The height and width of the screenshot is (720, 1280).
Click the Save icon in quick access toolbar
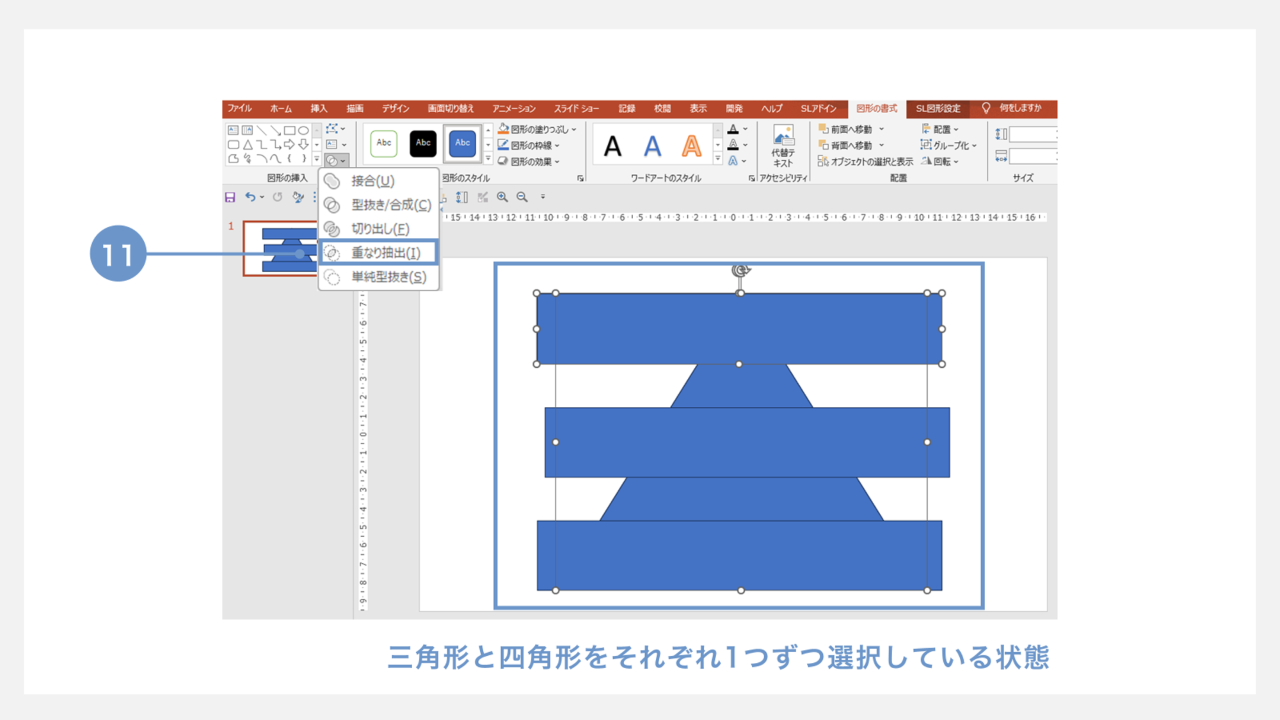[x=230, y=197]
